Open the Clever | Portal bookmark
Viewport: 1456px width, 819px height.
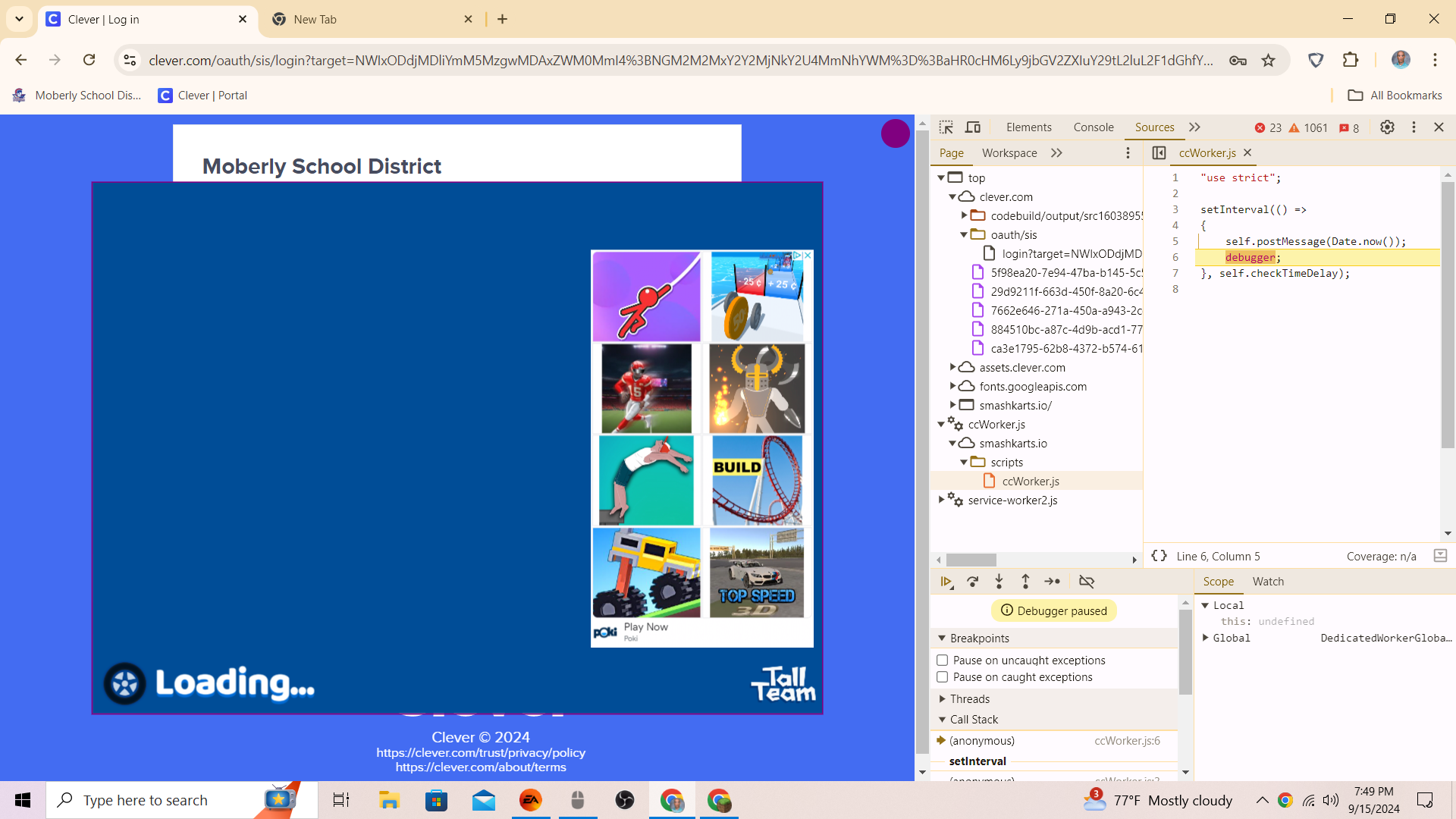click(202, 96)
